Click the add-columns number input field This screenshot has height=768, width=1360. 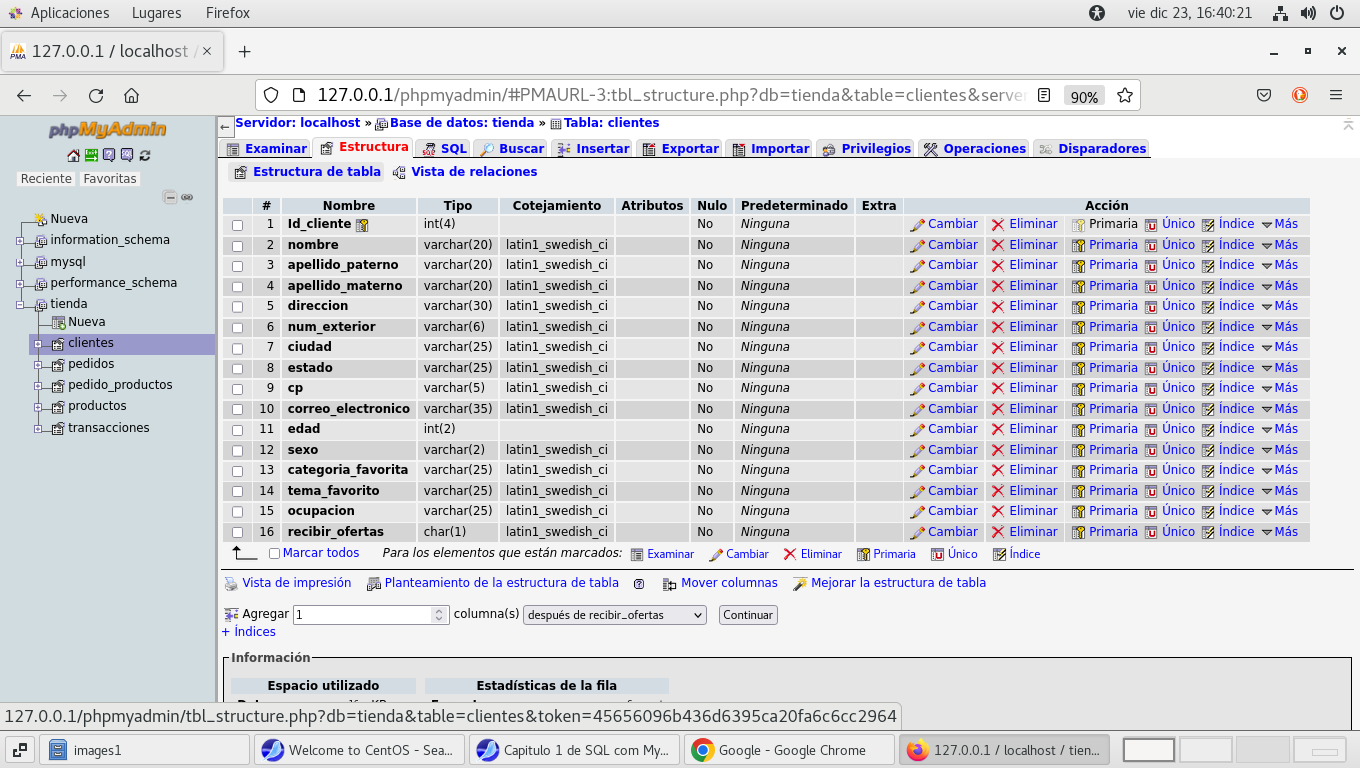pos(362,615)
